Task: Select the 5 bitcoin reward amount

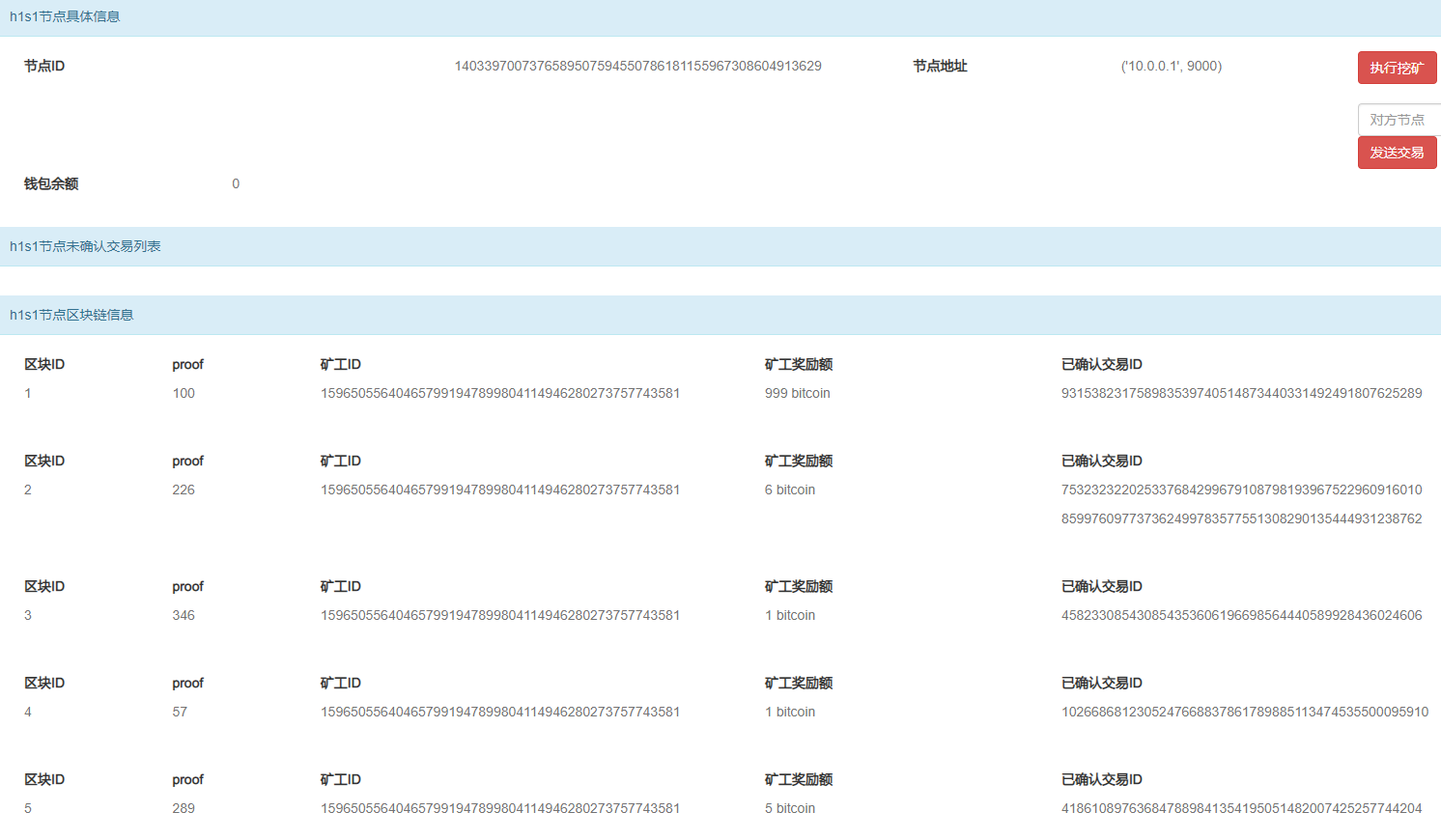Action: coord(790,808)
